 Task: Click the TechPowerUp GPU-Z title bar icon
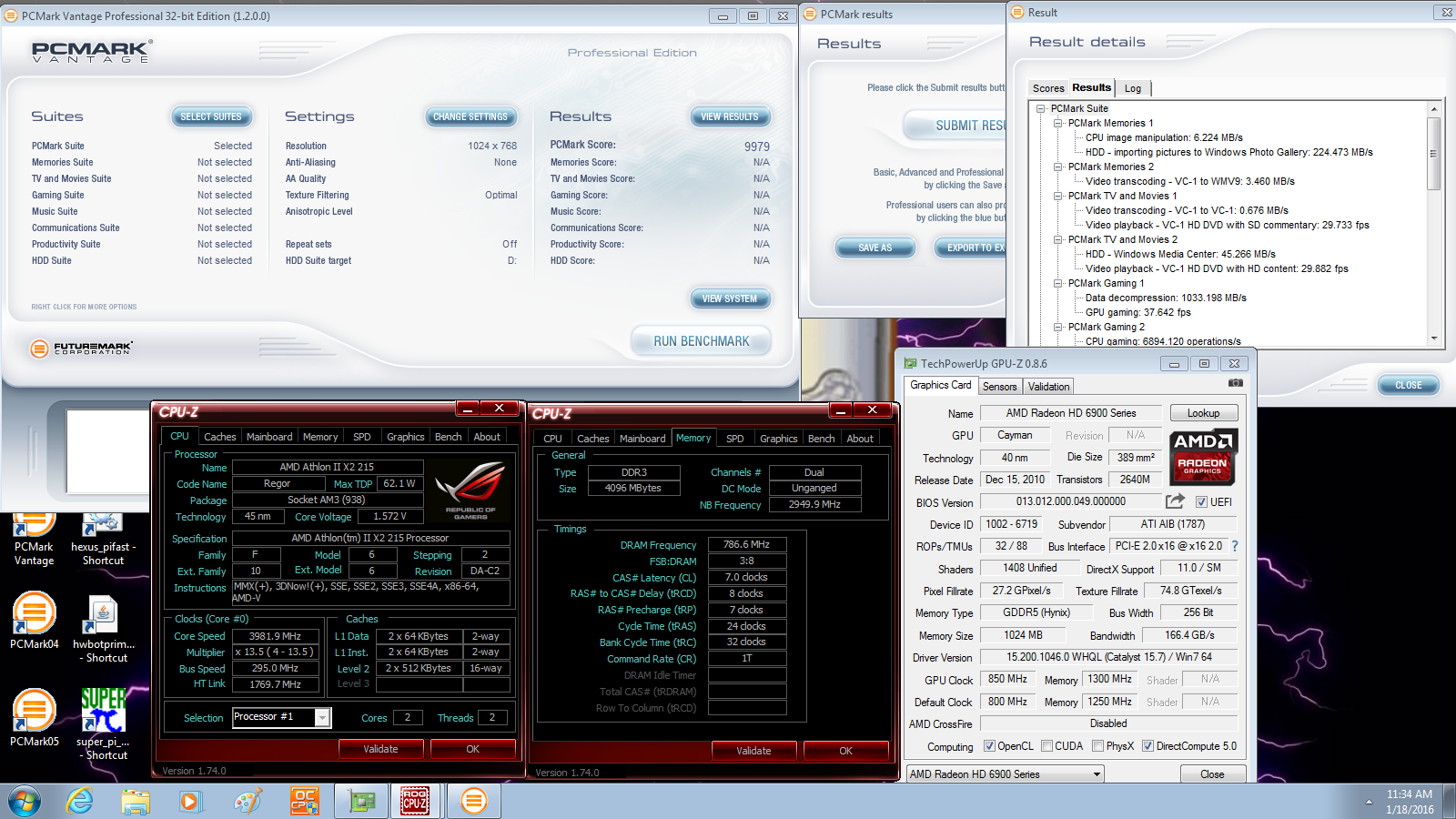(910, 364)
